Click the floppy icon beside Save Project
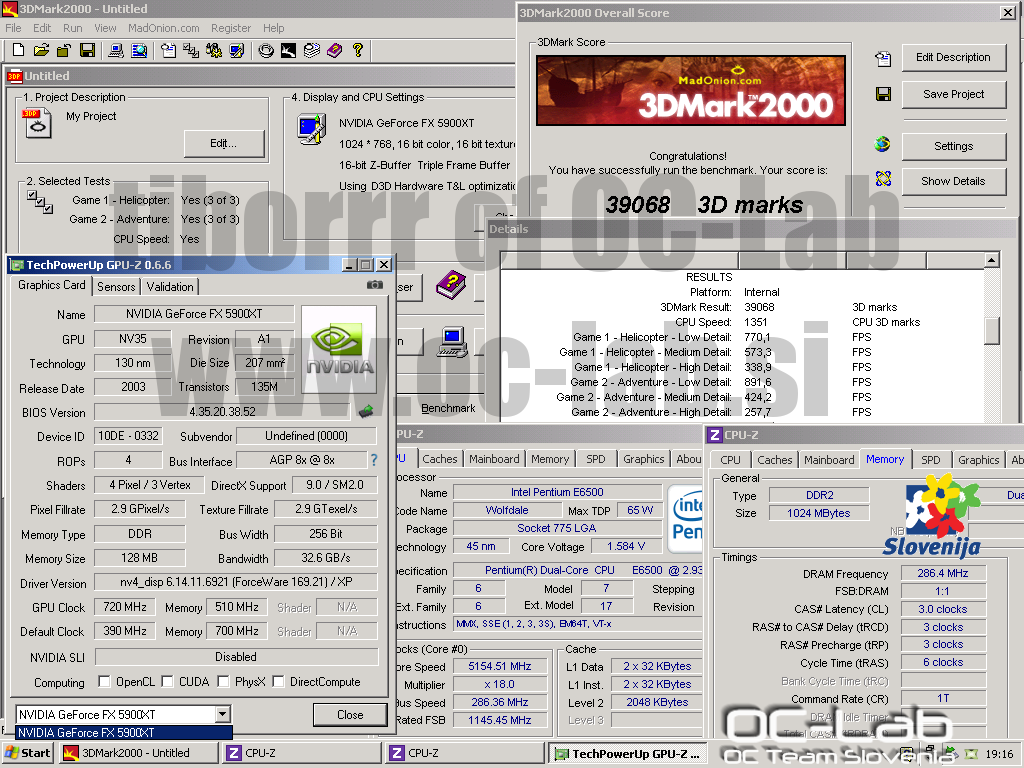This screenshot has width=1024, height=768. click(x=883, y=94)
